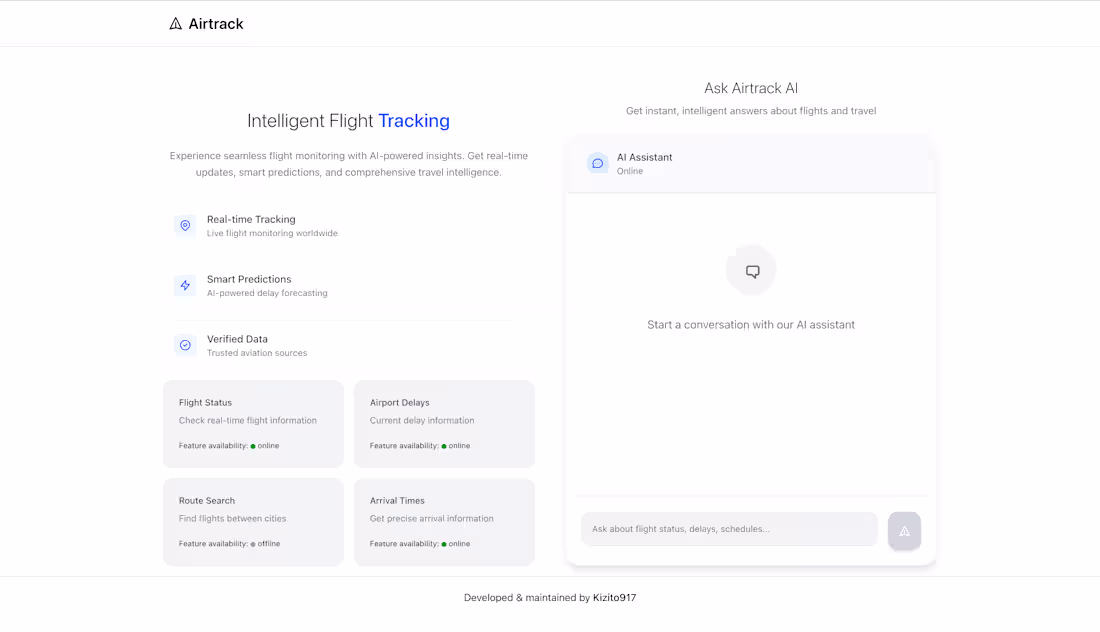1100x632 pixels.
Task: Click the Smart Predictions lightning bolt icon
Action: tap(185, 285)
